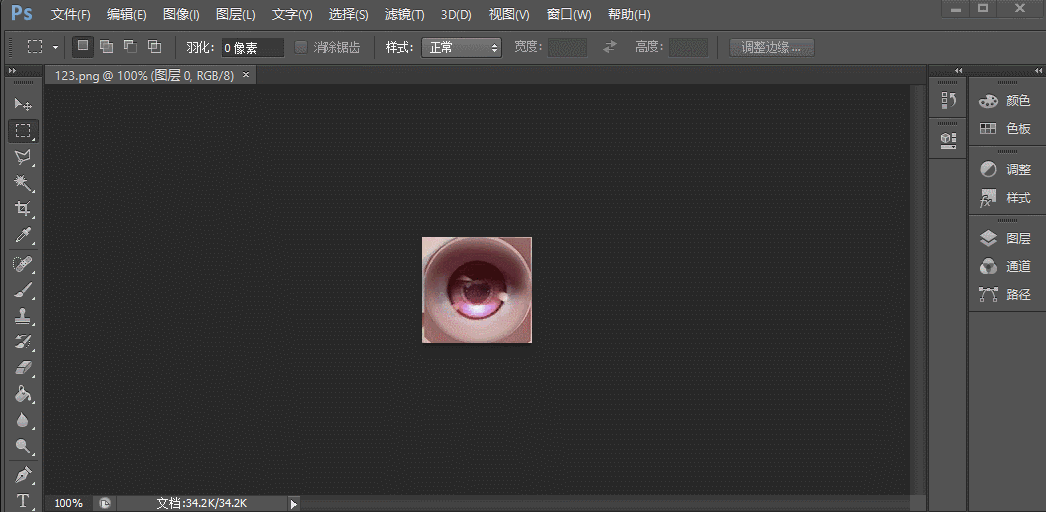
Task: Open the 3D(D) menu
Action: (x=456, y=15)
